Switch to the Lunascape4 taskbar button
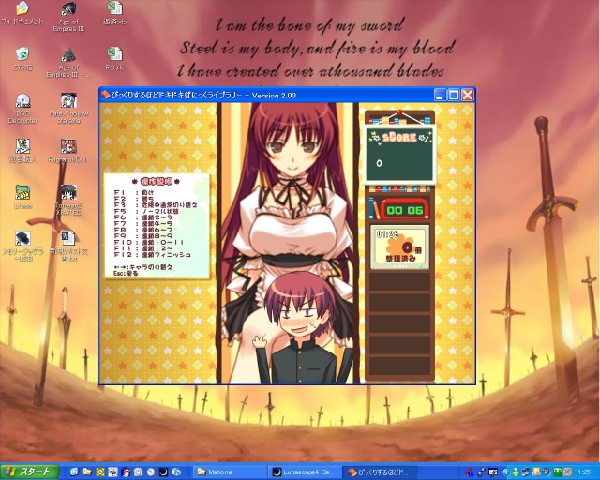The height and width of the screenshot is (480, 600). 304,472
